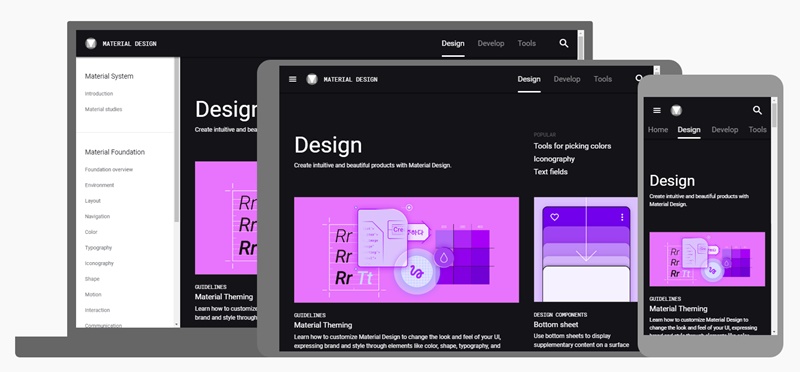Switch to the Tools tab on the tablet view
The width and height of the screenshot is (800, 372).
[x=603, y=79]
